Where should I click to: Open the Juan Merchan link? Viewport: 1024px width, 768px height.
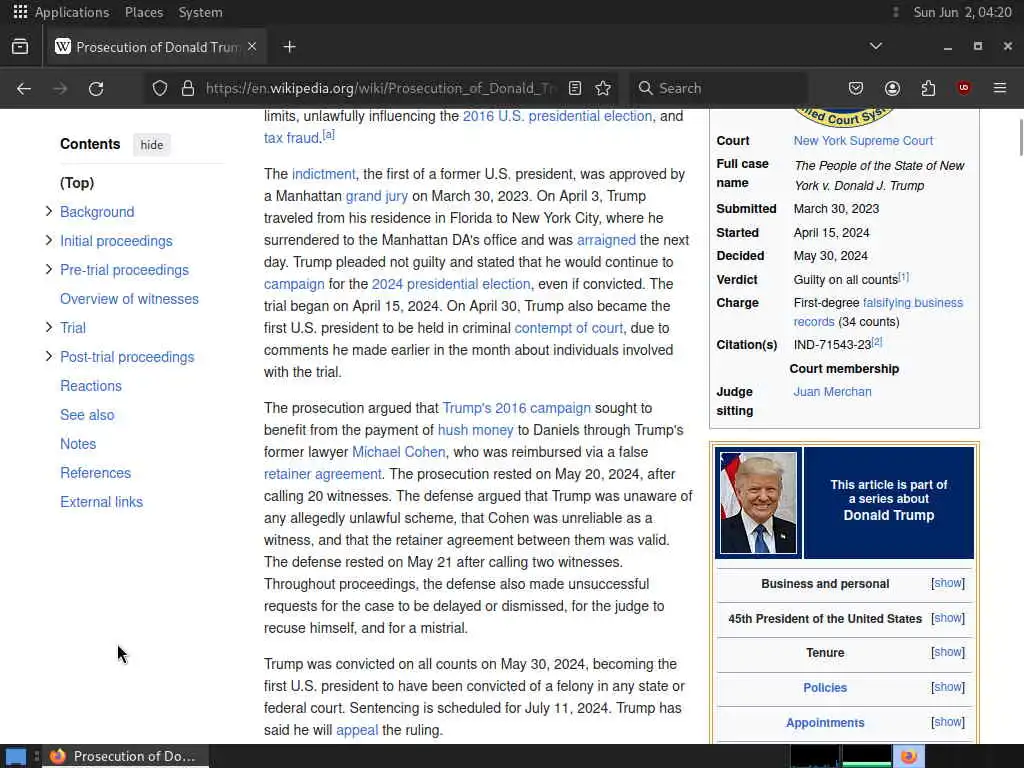point(832,392)
